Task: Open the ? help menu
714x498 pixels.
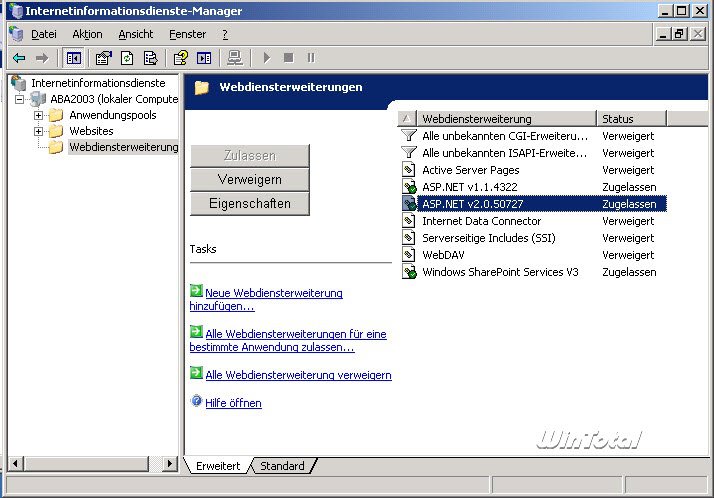Action: tap(225, 34)
